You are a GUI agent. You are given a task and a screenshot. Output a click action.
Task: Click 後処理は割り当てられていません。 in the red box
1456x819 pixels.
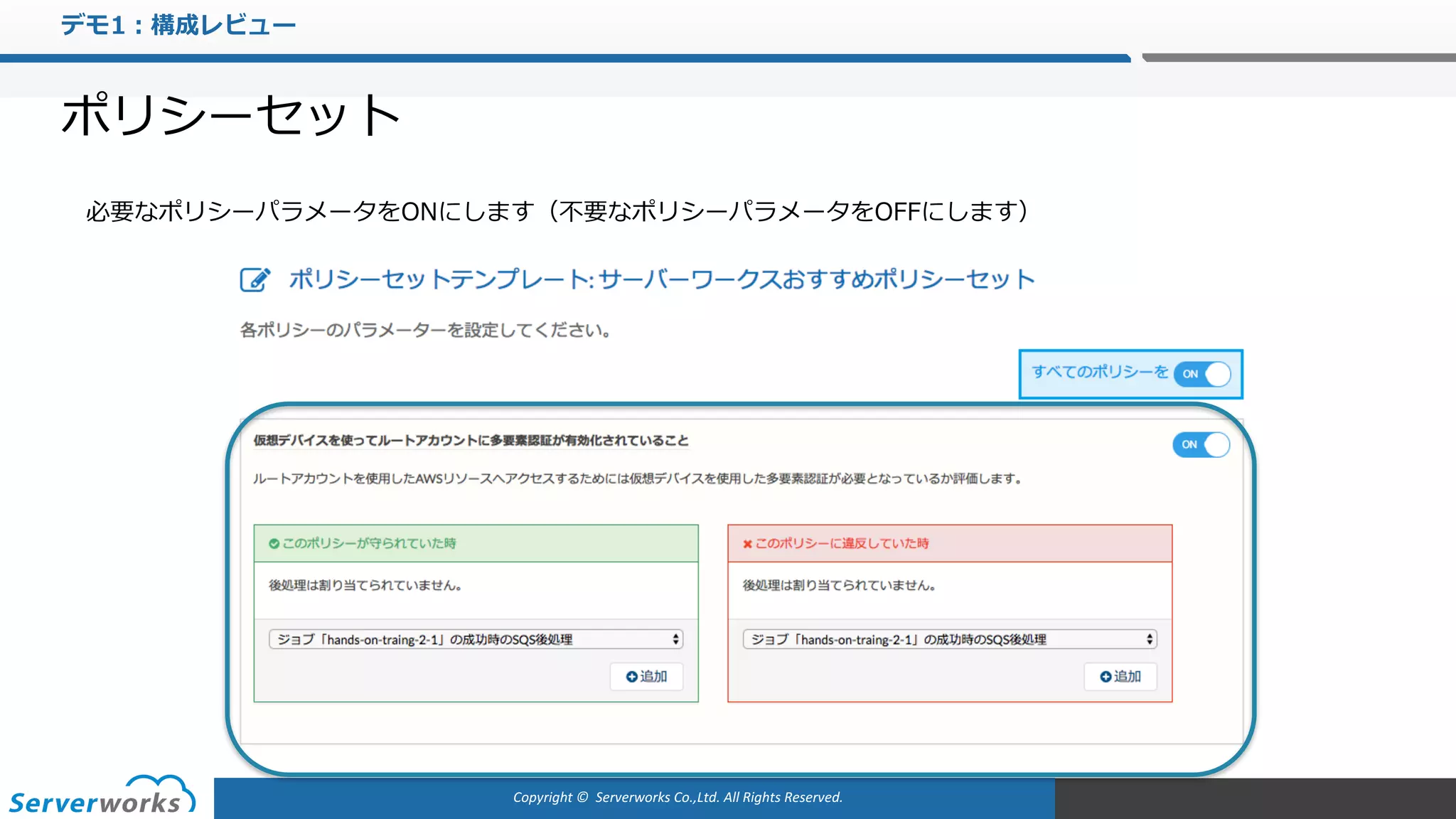840,585
